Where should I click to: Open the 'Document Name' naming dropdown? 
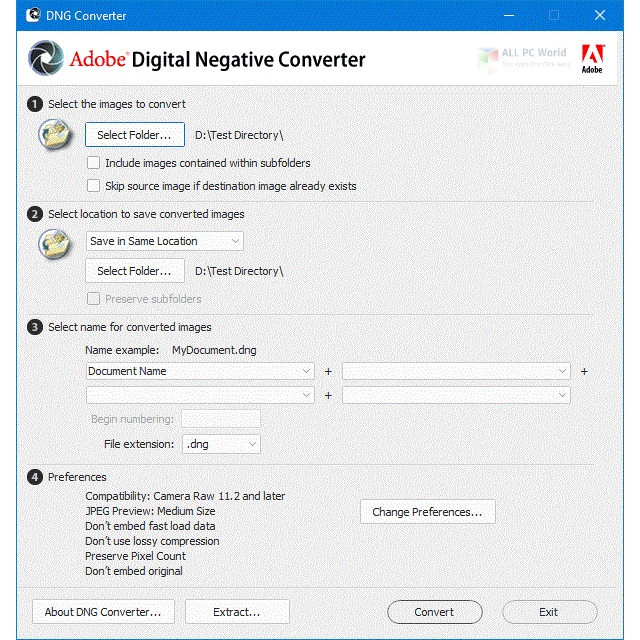tap(200, 371)
